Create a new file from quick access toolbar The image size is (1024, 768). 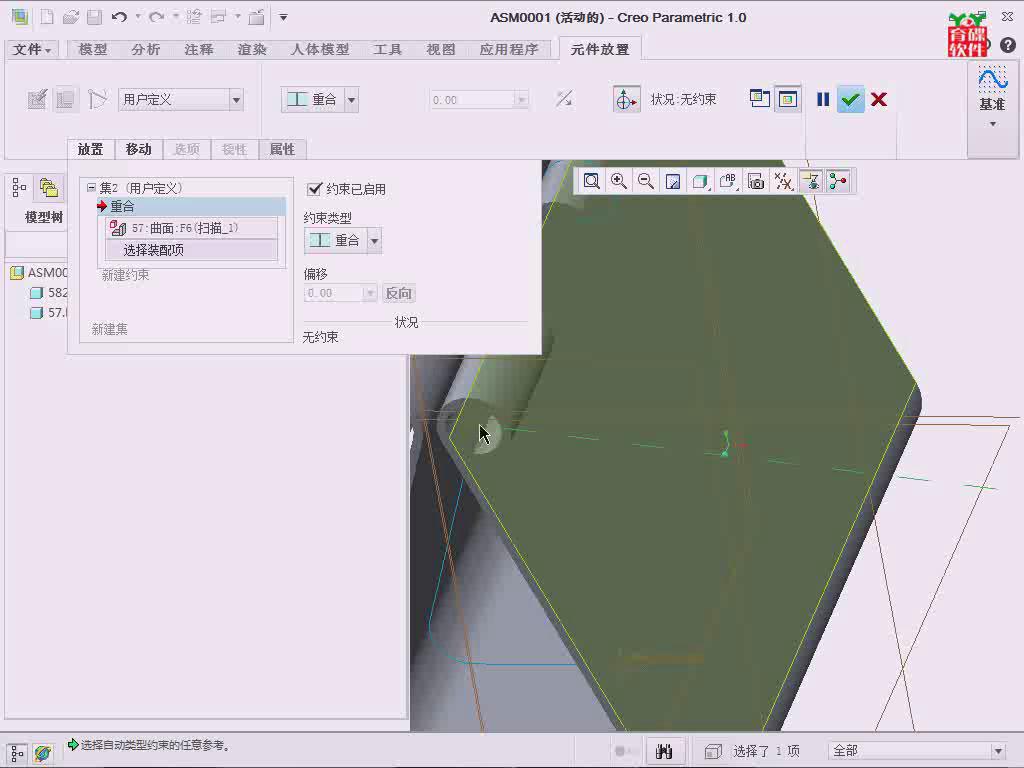[47, 17]
